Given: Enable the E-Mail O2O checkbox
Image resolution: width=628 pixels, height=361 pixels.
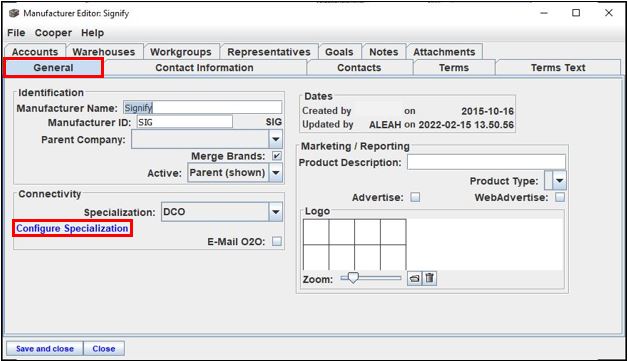Looking at the screenshot, I should [277, 241].
